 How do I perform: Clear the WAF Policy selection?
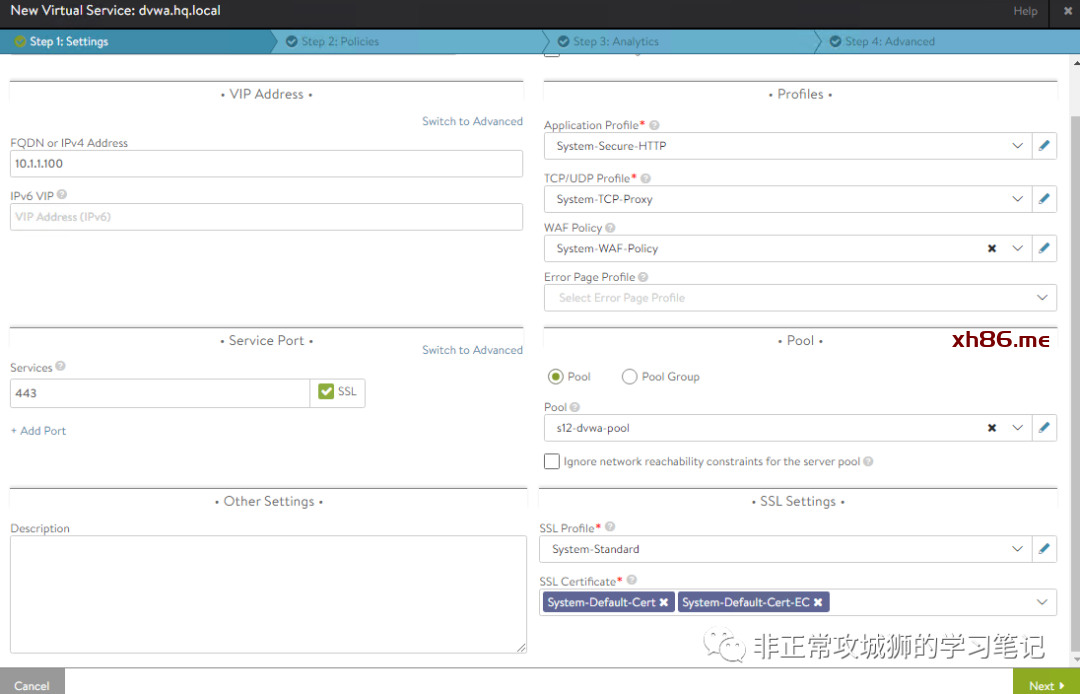(x=992, y=248)
